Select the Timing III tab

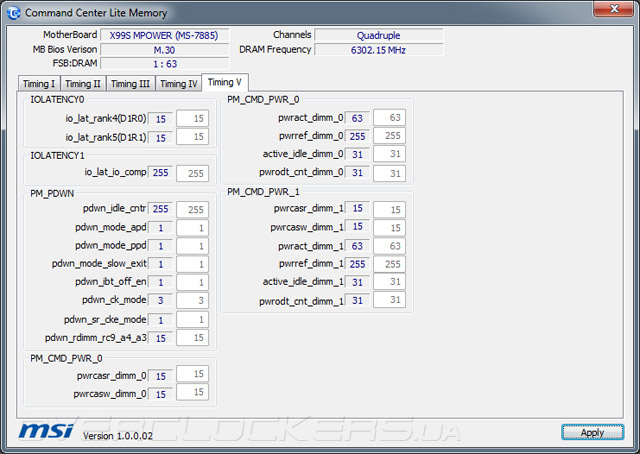131,84
